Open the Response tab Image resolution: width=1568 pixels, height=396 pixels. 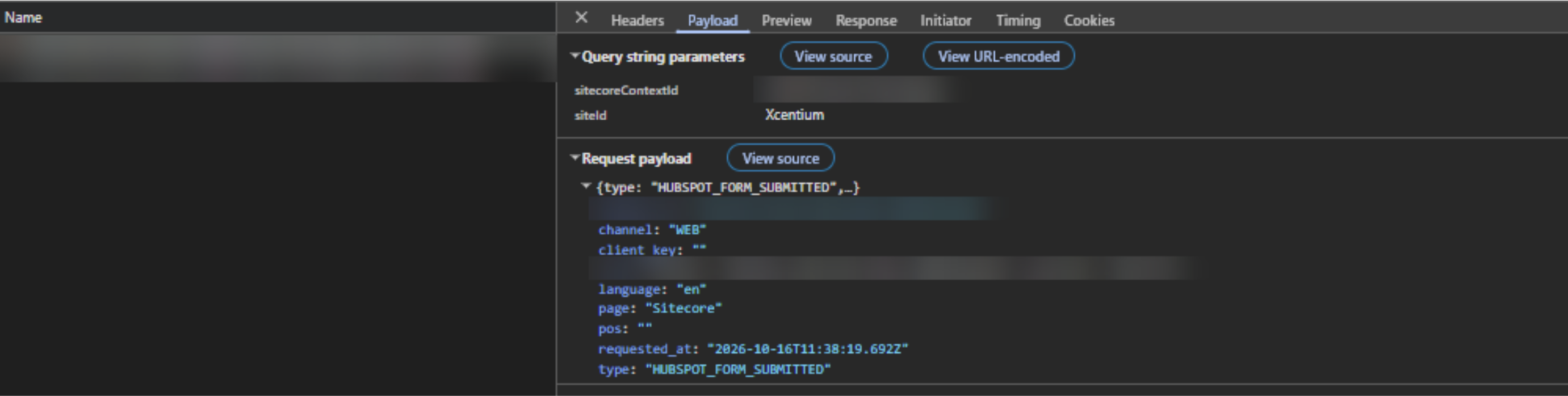pyautogui.click(x=866, y=20)
